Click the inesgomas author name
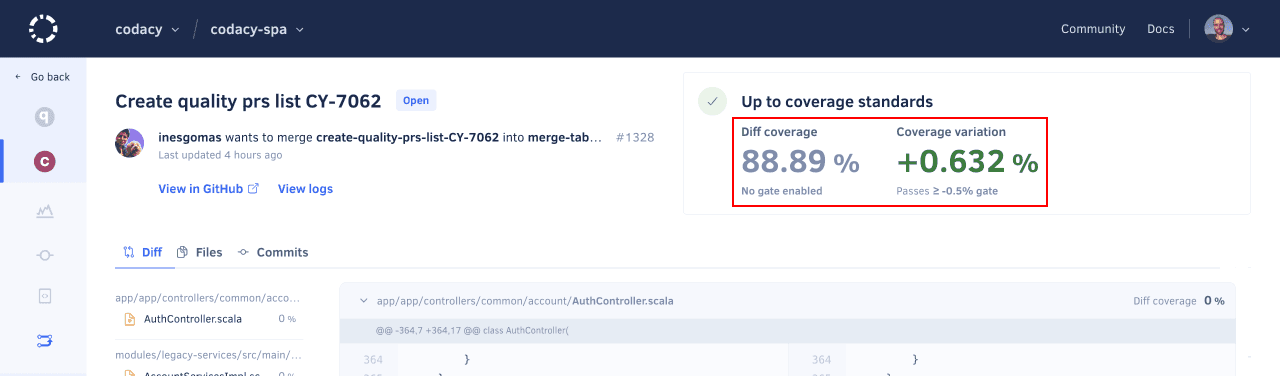1280x376 pixels. pos(190,137)
